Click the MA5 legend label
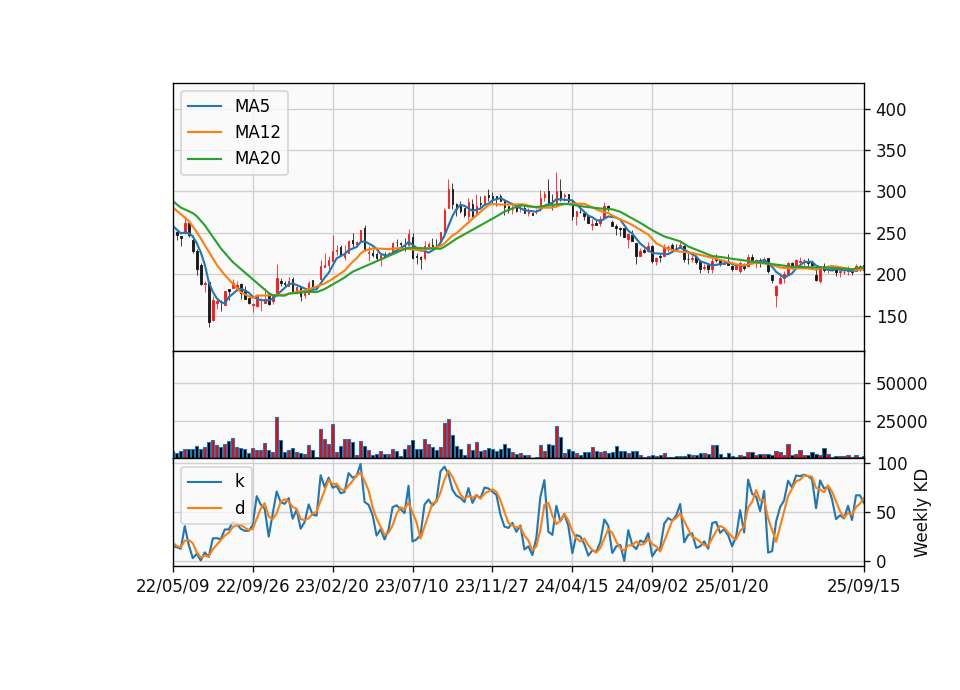This screenshot has height=690, width=960. [x=252, y=106]
